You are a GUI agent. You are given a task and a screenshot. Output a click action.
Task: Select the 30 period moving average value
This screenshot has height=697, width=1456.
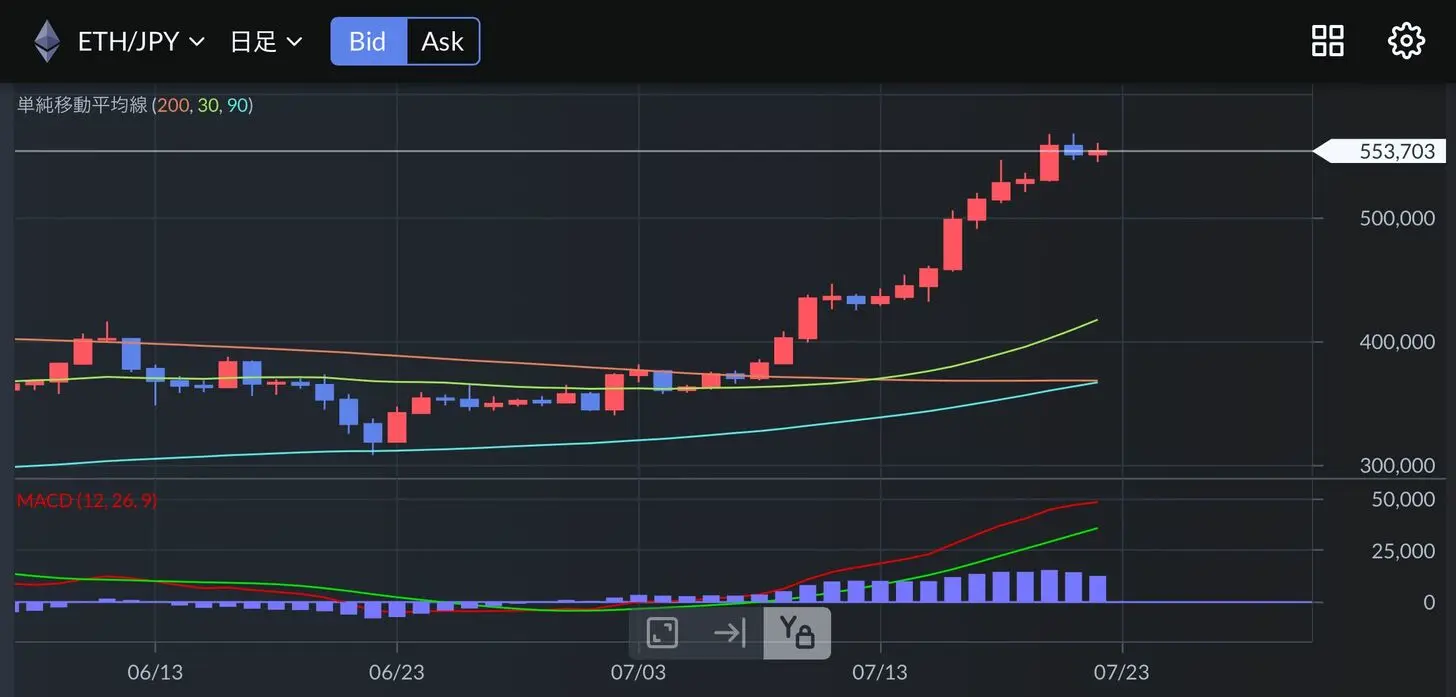coord(208,104)
